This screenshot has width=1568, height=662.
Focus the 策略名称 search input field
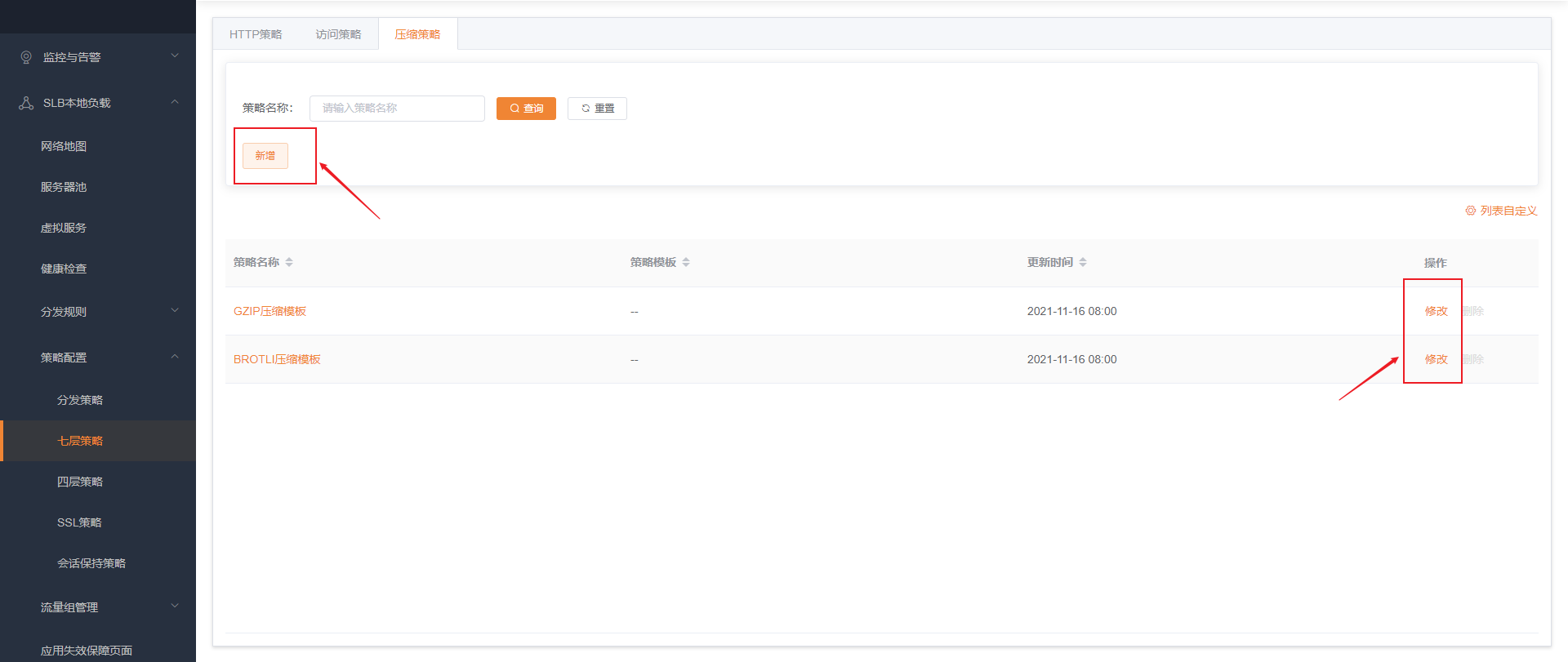coord(397,109)
